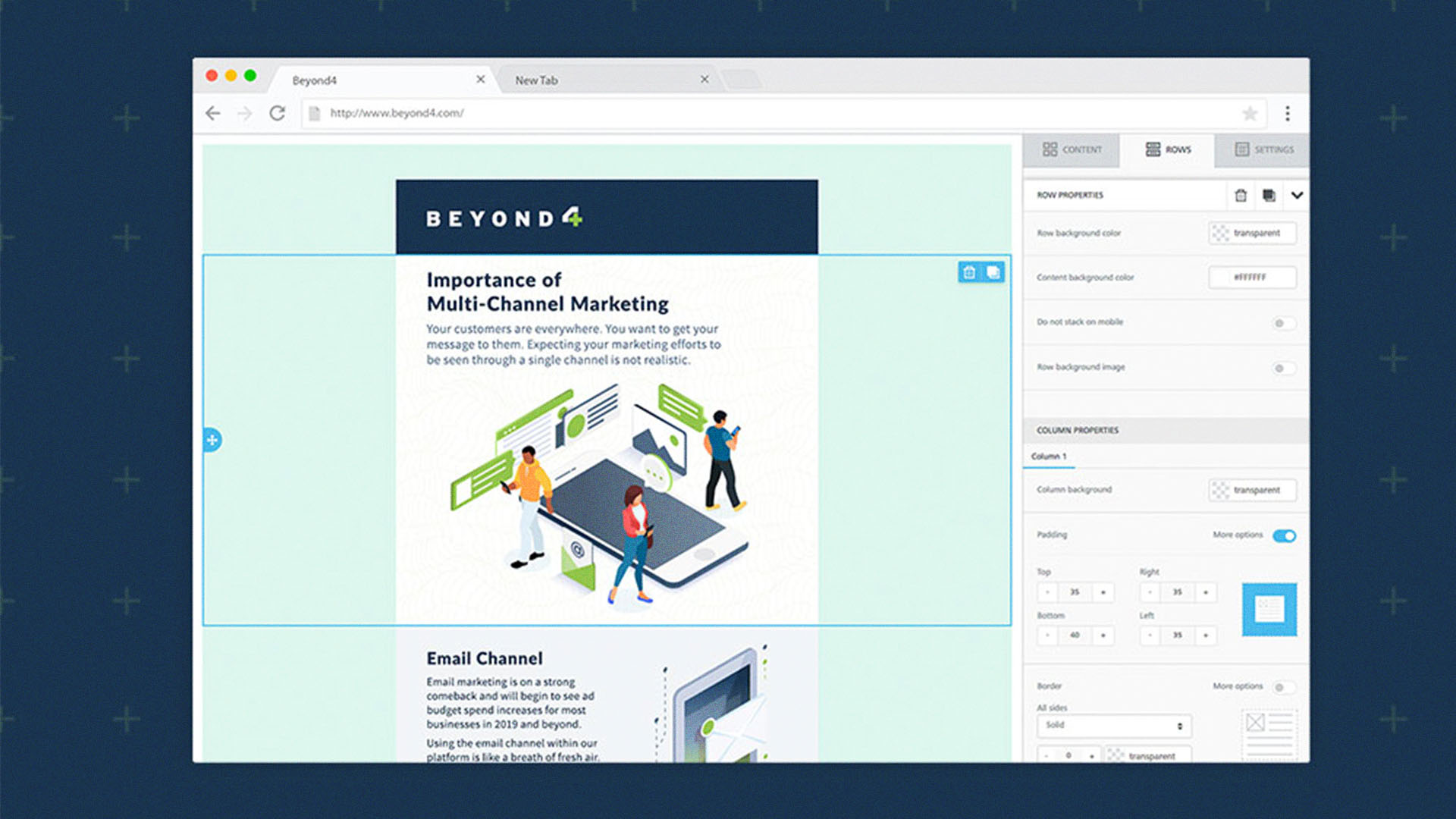Switch to the Content tab
The height and width of the screenshot is (819, 1456).
[x=1072, y=150]
